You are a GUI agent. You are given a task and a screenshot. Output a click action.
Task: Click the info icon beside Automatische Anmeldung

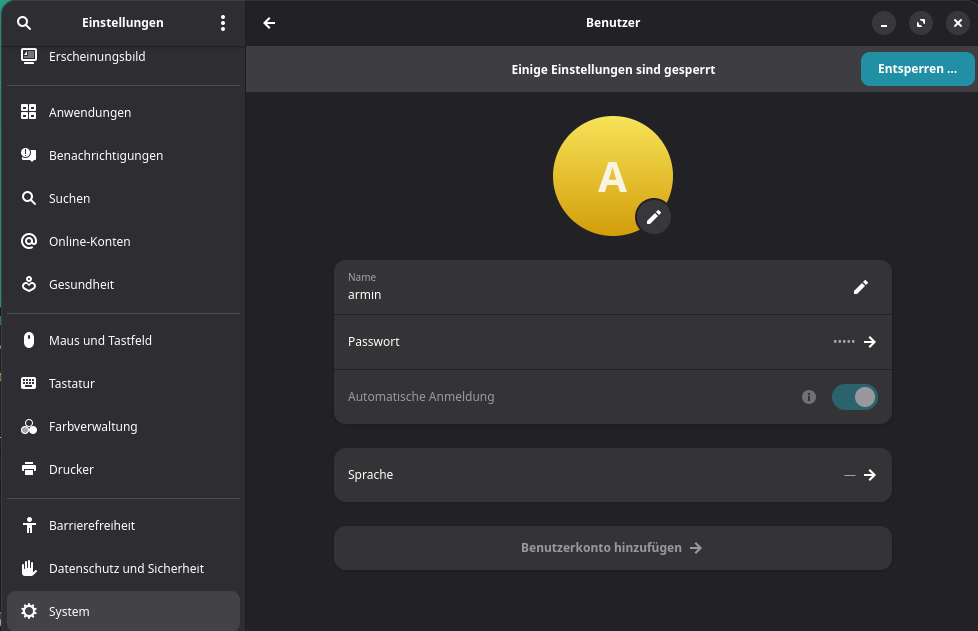(809, 397)
